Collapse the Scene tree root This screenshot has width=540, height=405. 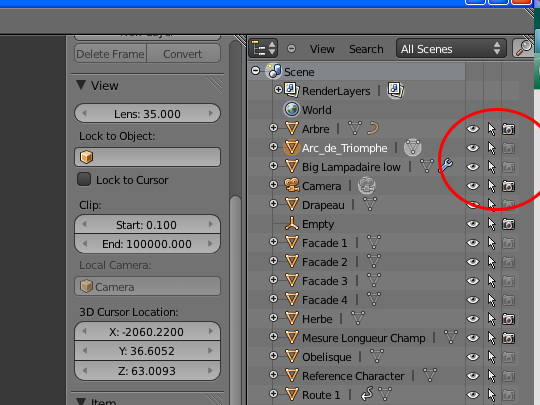pyautogui.click(x=256, y=71)
